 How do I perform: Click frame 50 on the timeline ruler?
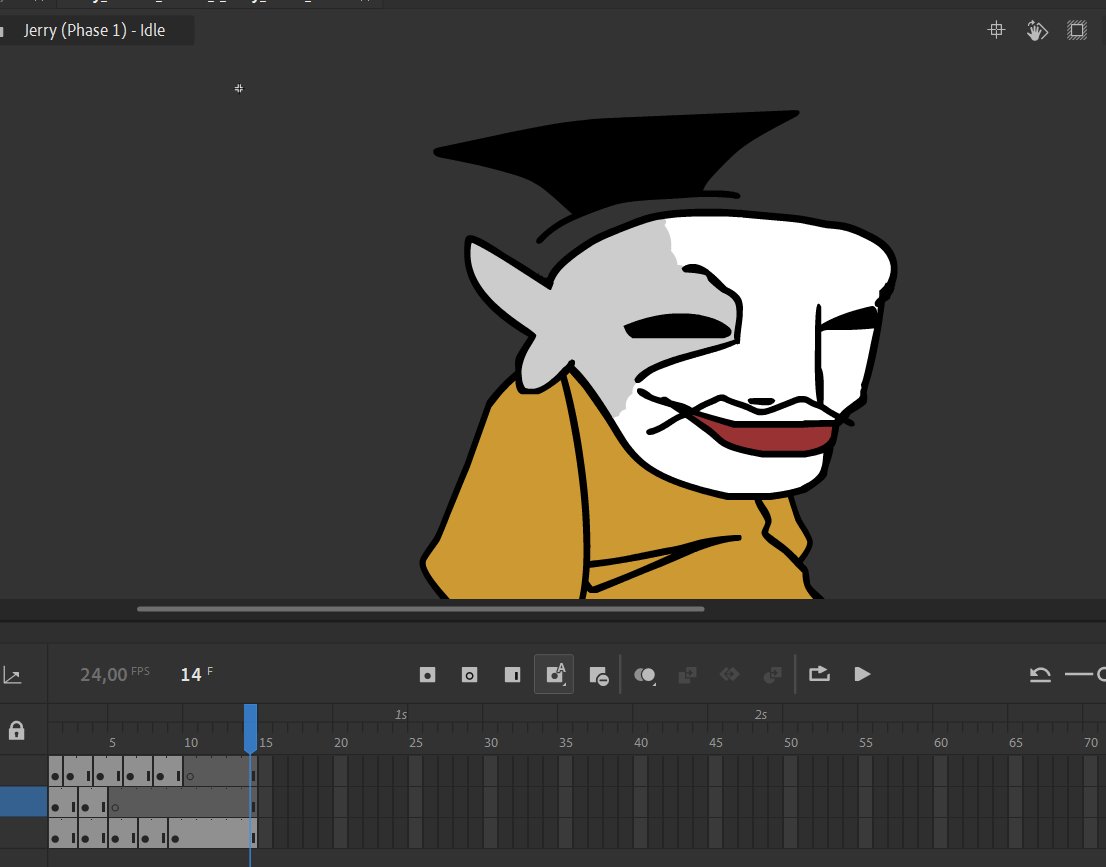[x=791, y=742]
